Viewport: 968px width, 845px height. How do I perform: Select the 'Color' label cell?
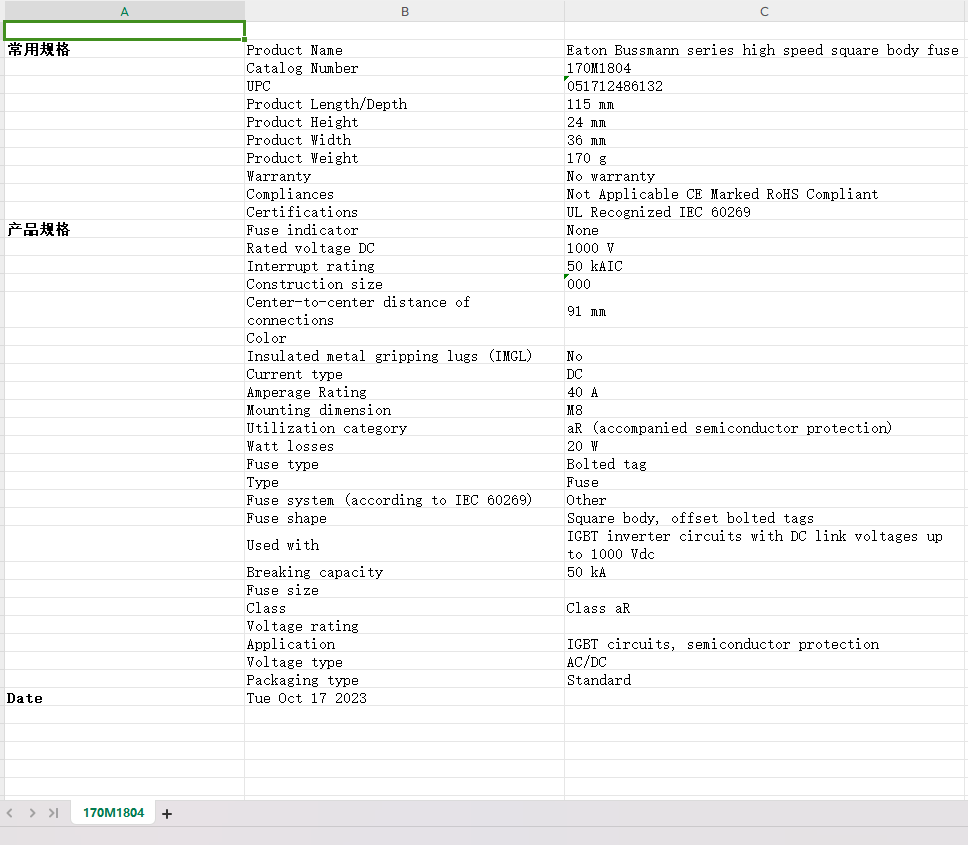(x=404, y=338)
